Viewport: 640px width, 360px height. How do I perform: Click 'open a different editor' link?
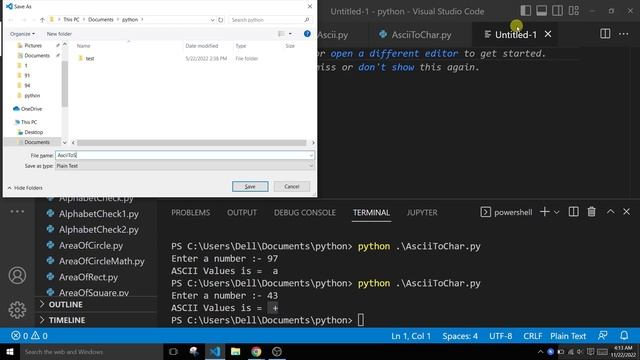point(394,53)
